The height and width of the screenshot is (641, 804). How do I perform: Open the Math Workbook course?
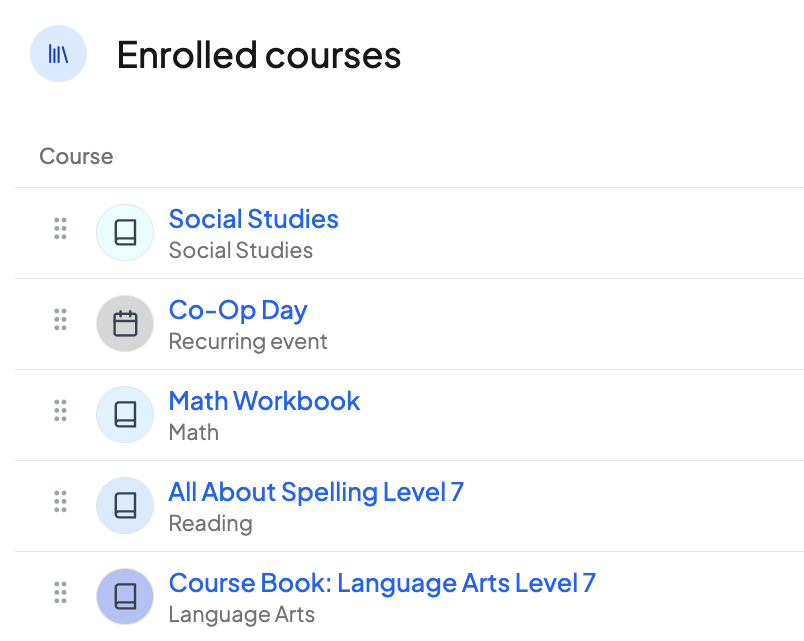pos(264,401)
